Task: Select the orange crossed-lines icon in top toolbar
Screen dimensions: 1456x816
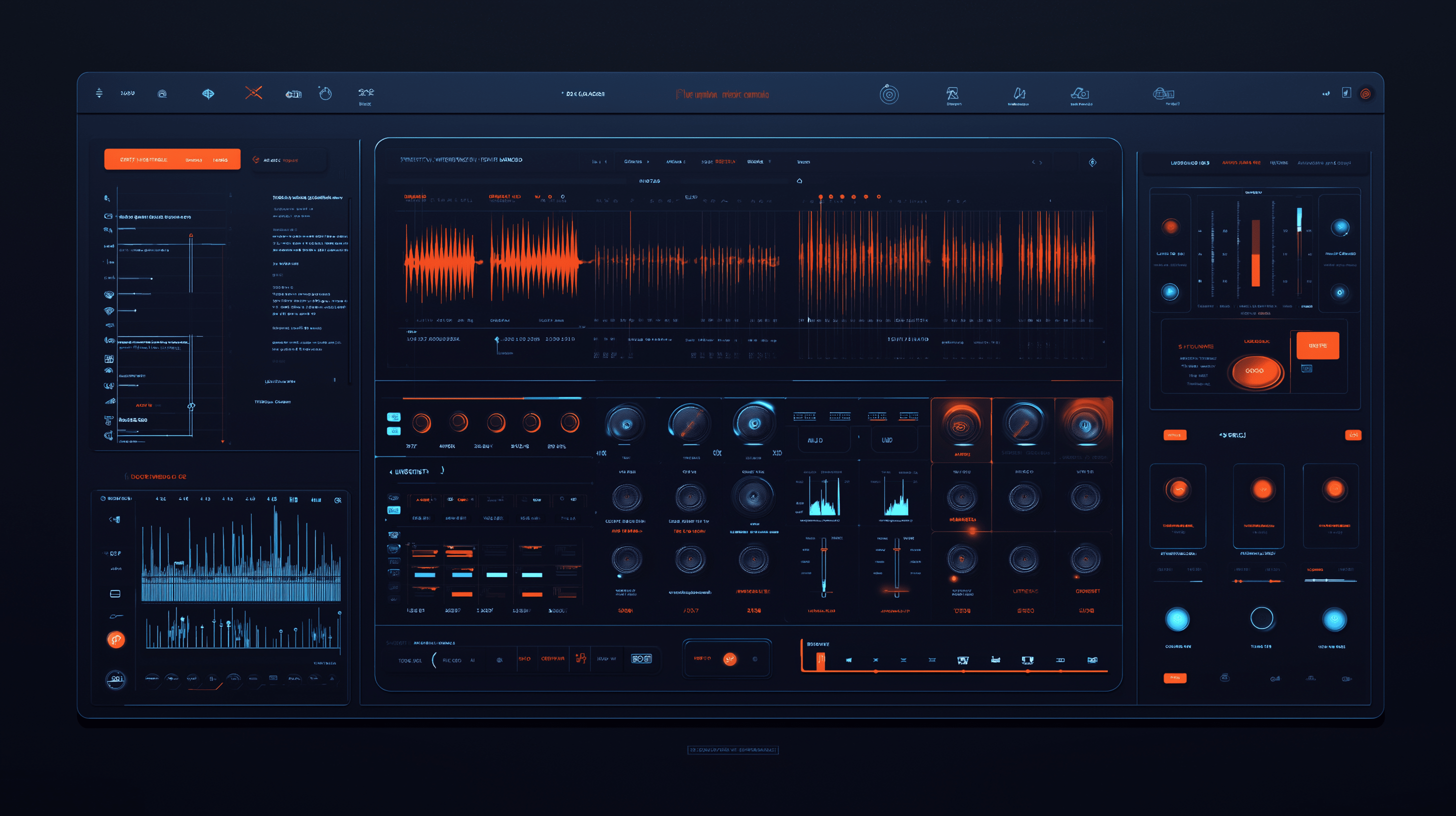Action: 253,92
